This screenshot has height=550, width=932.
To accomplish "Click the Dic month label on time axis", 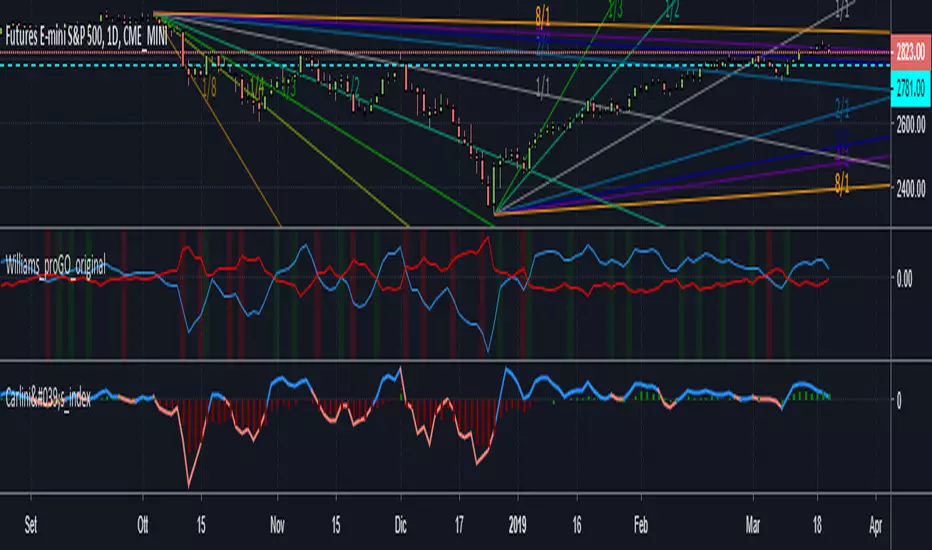I will [401, 525].
